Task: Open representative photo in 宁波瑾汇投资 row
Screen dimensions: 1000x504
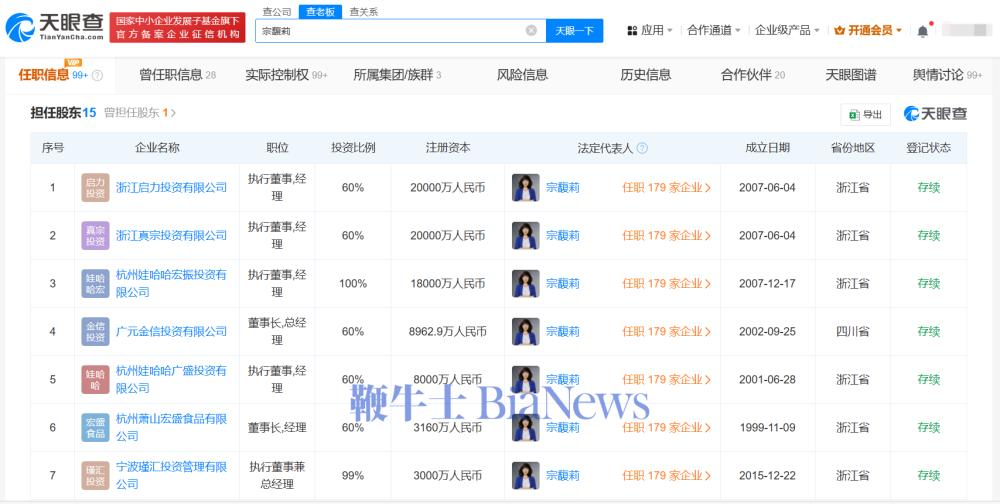Action: 526,475
